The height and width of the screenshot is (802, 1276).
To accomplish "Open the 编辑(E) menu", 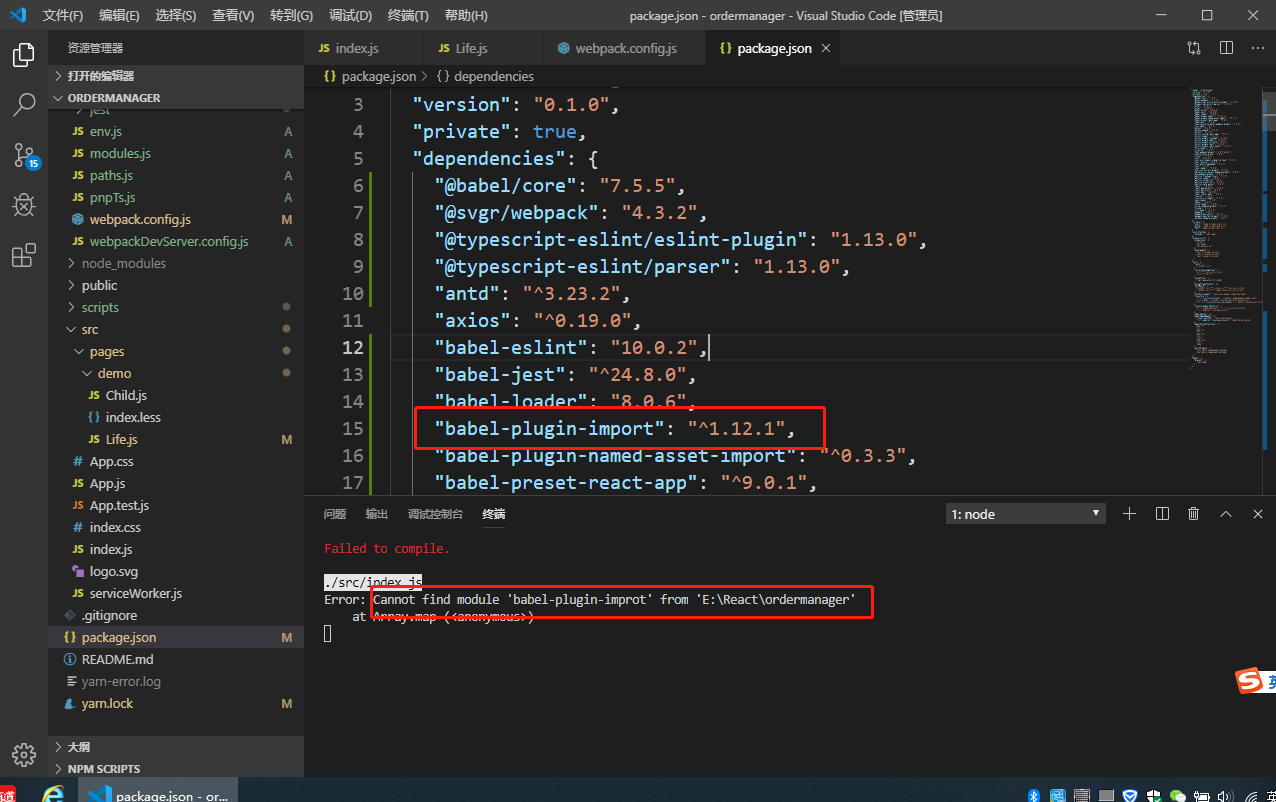I will [x=120, y=16].
